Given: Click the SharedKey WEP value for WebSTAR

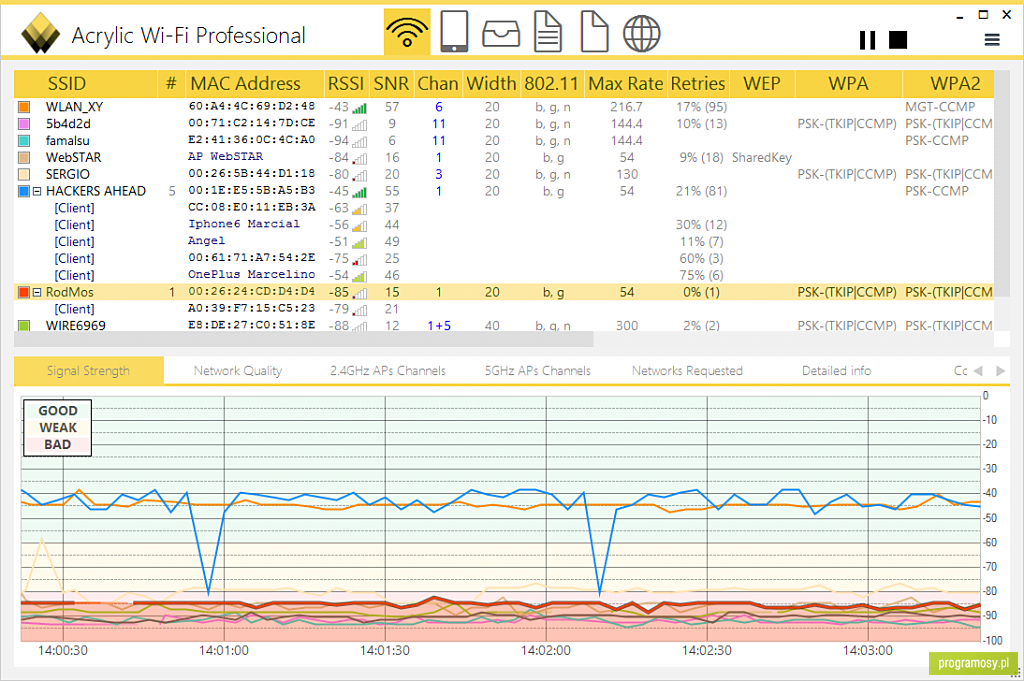Looking at the screenshot, I should 761,157.
